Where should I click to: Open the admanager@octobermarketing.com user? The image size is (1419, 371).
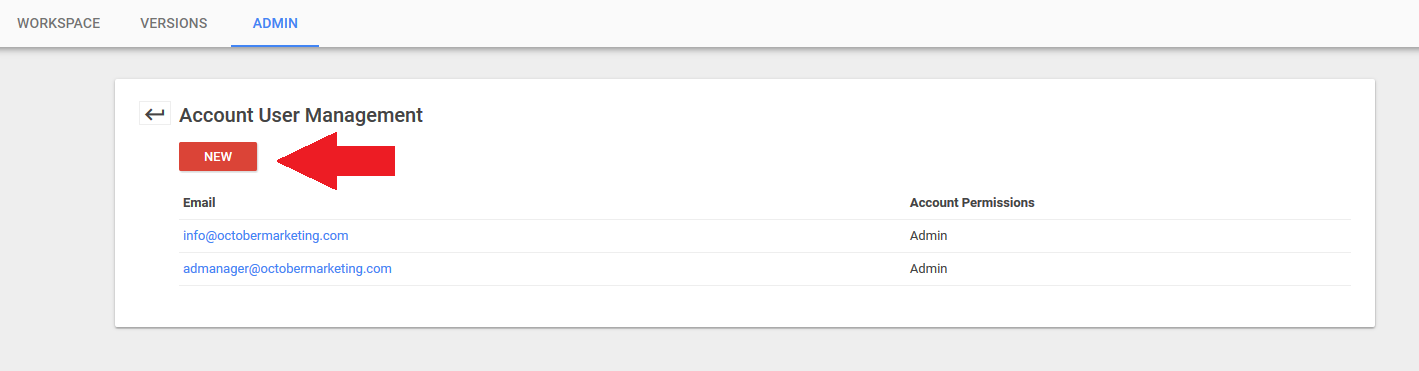point(287,269)
